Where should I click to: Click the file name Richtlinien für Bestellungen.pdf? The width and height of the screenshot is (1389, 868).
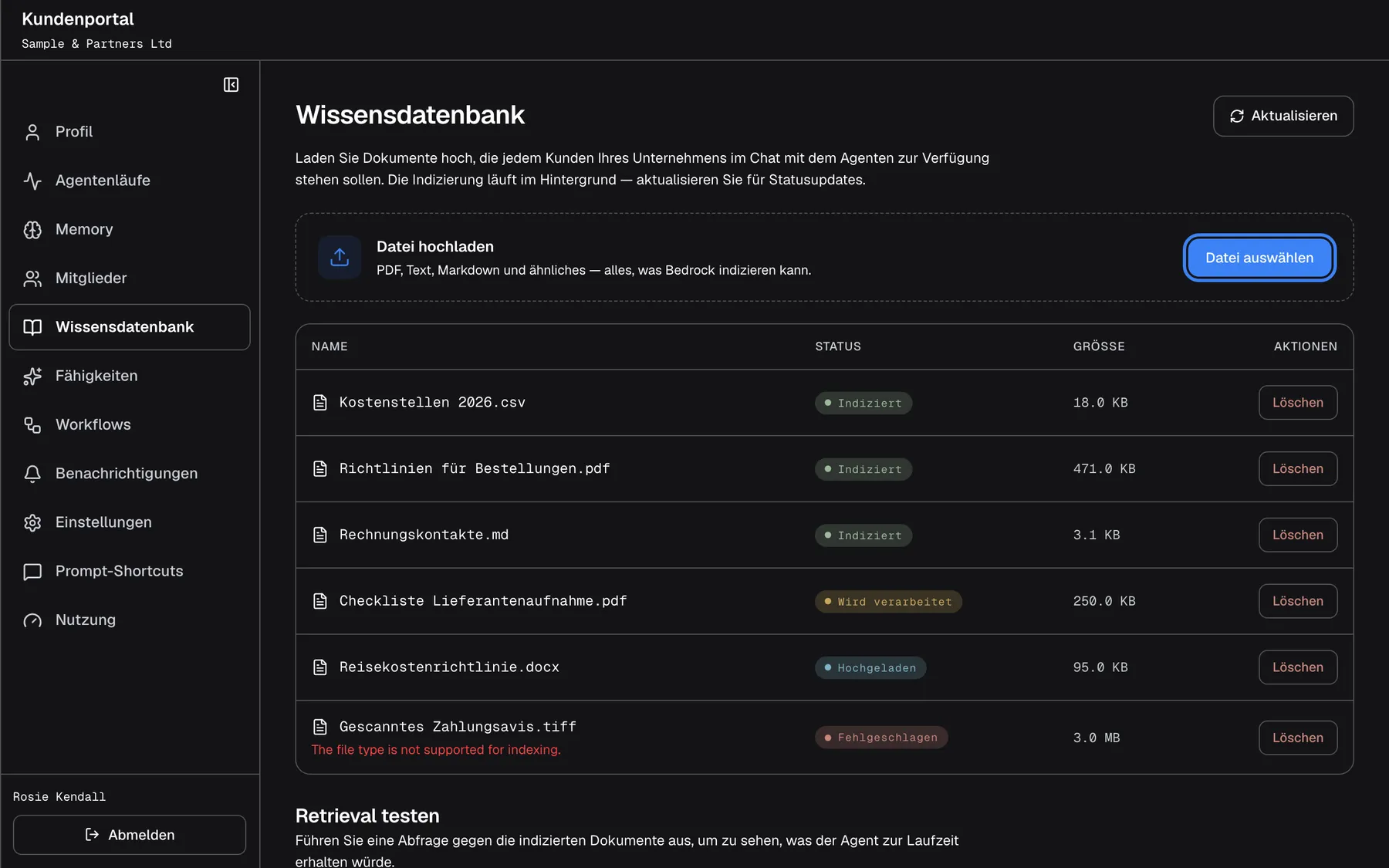point(475,468)
